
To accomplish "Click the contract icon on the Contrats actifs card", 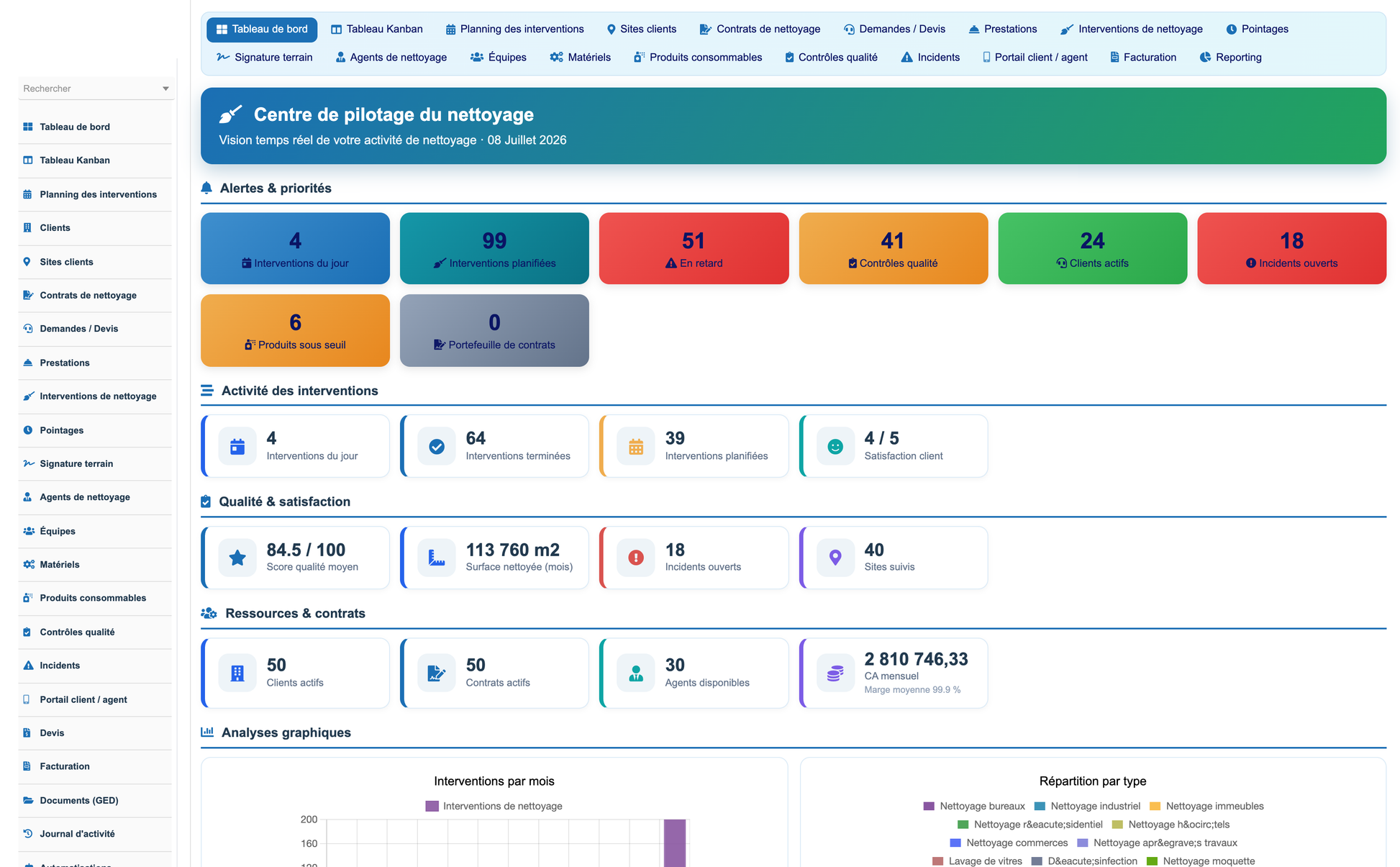I will coord(437,673).
